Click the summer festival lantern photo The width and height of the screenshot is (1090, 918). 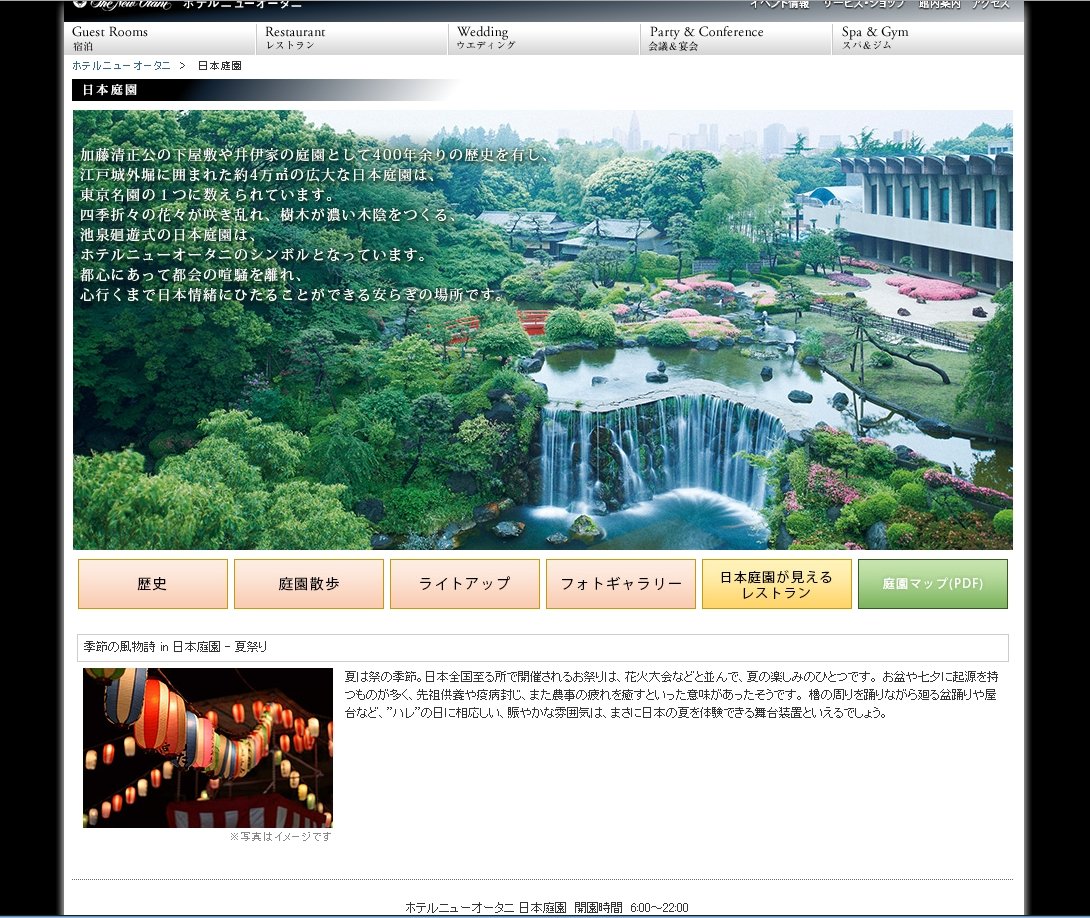point(208,748)
